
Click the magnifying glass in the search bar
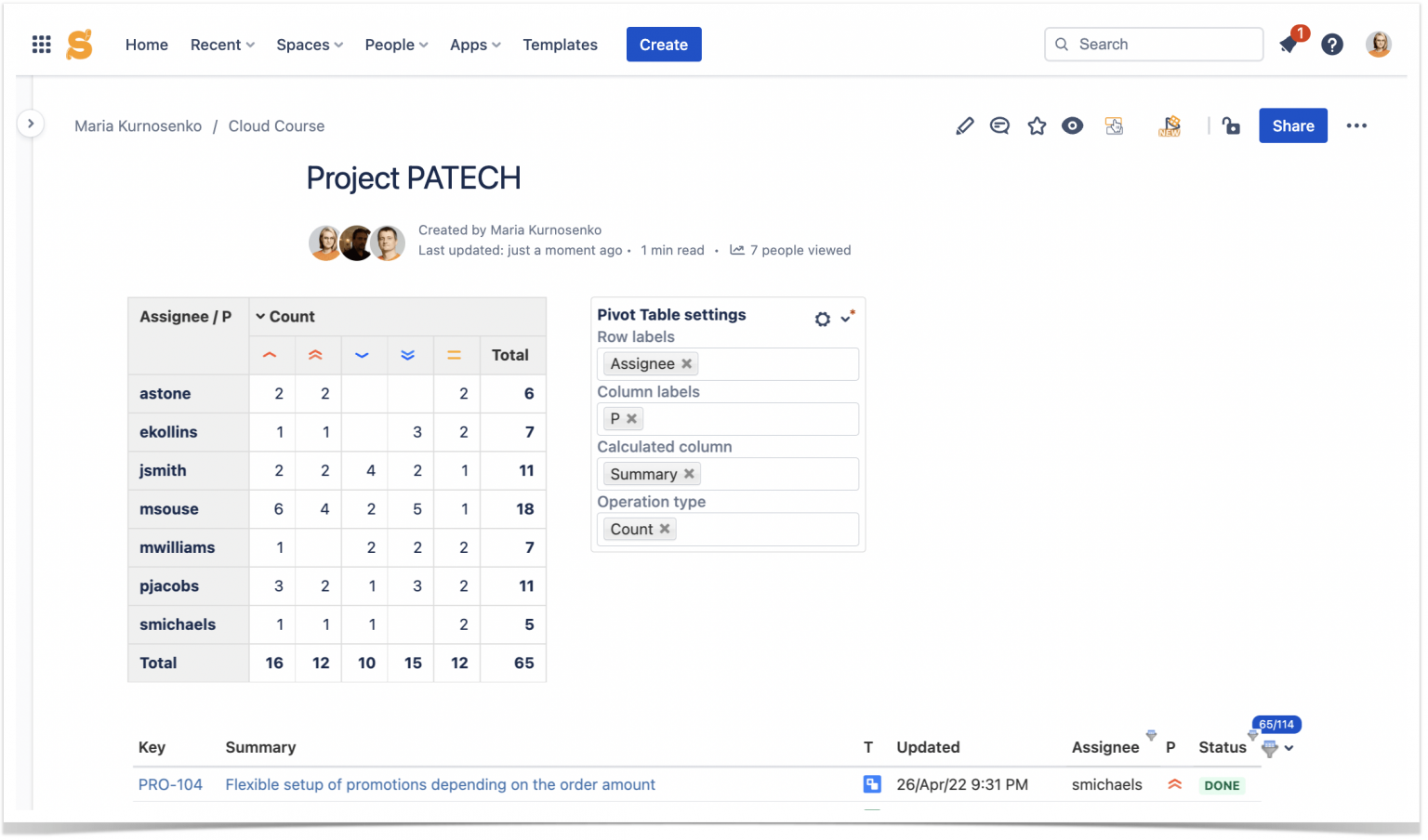click(1061, 44)
